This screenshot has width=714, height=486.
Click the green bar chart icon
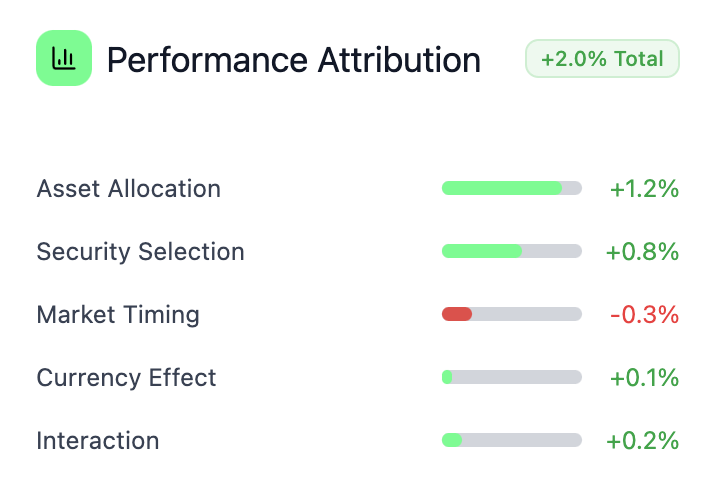pos(64,58)
